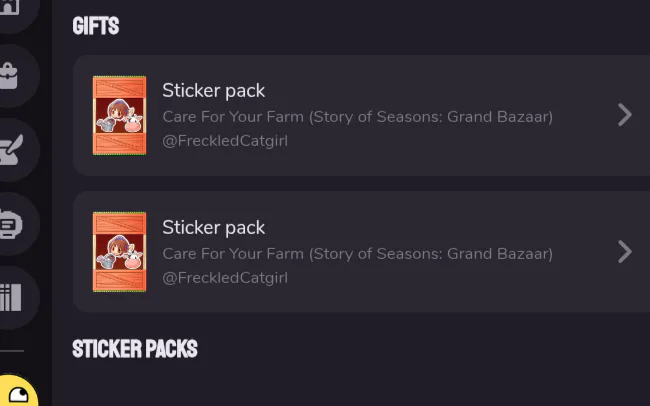
Task: Visit @FreckledCatgirl from the second gift
Action: coord(225,278)
